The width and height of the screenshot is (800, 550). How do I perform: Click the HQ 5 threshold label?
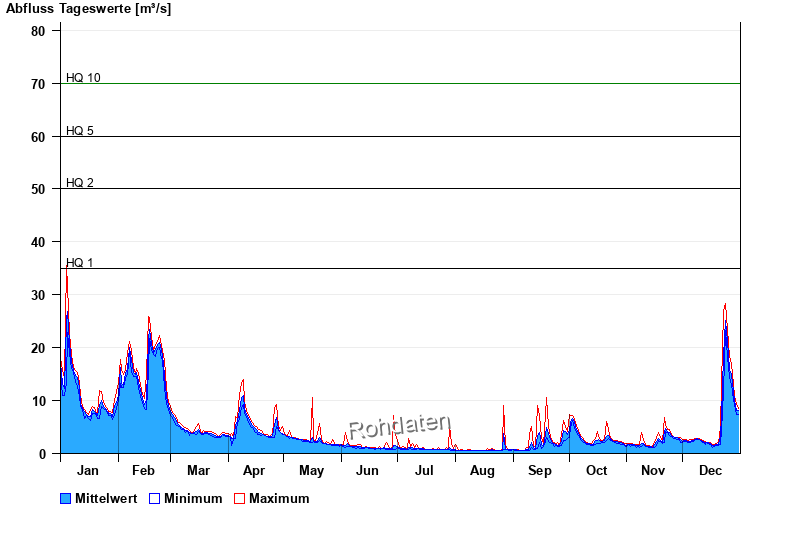(x=80, y=131)
